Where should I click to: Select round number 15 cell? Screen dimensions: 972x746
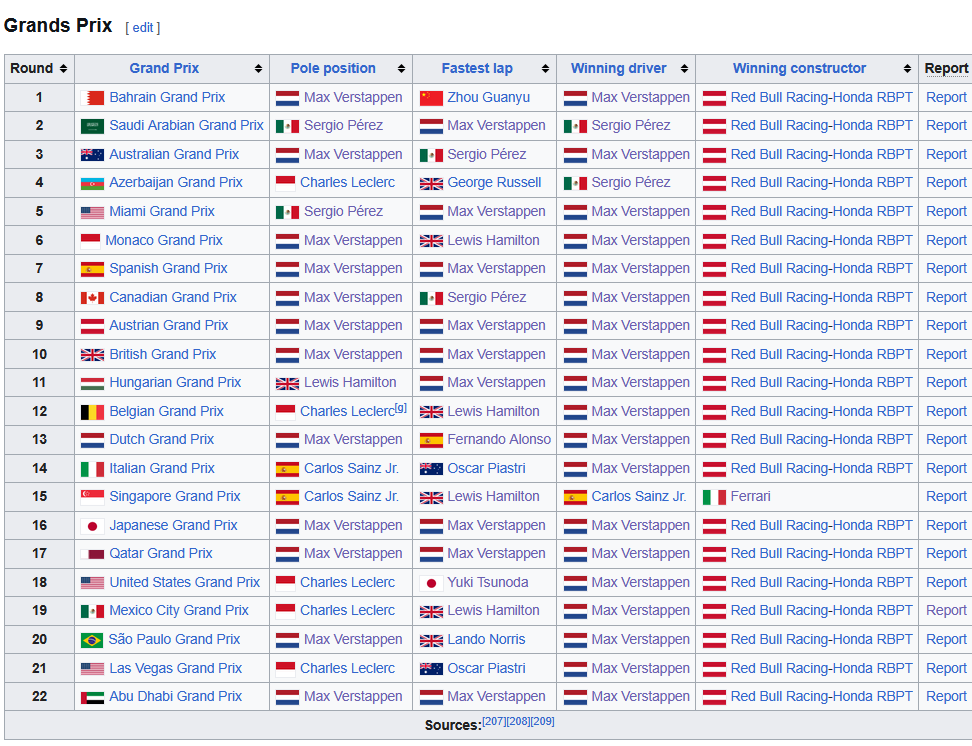click(x=39, y=497)
